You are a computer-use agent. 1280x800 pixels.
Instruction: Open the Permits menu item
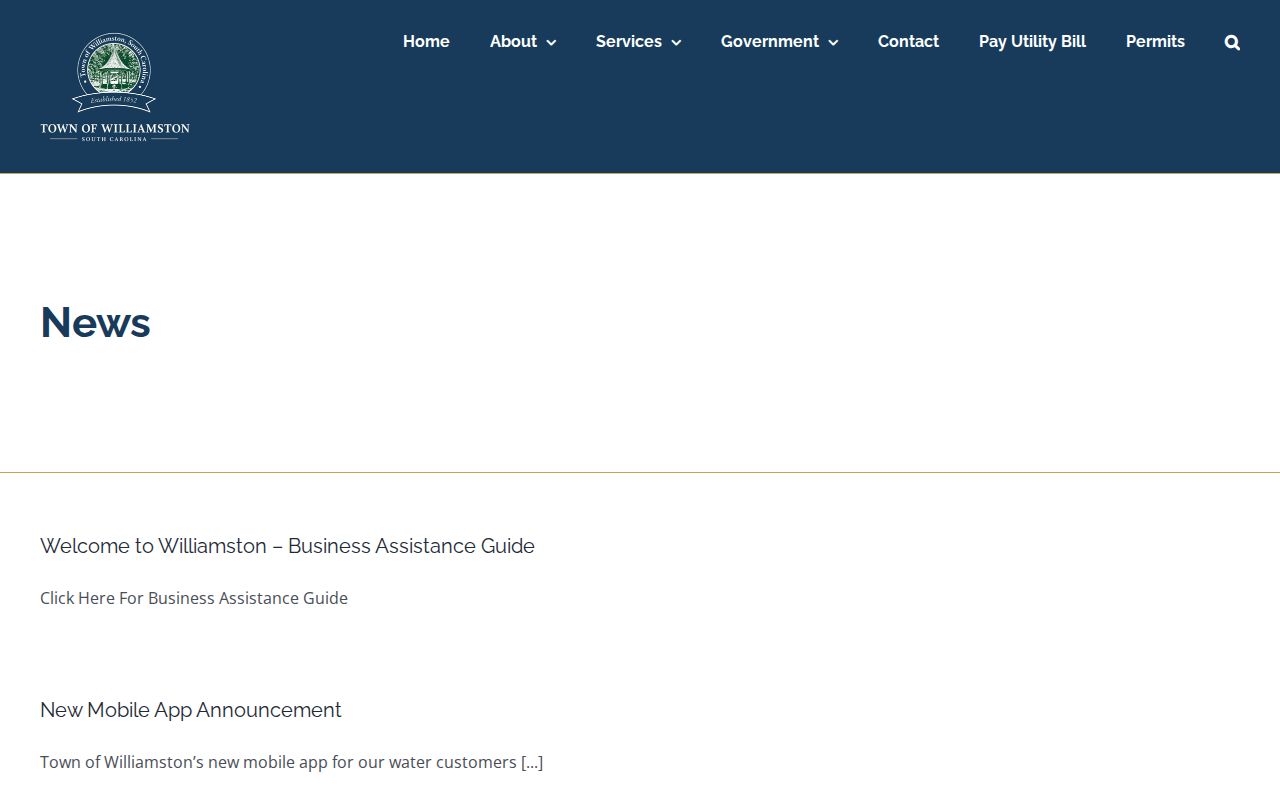click(x=1155, y=41)
